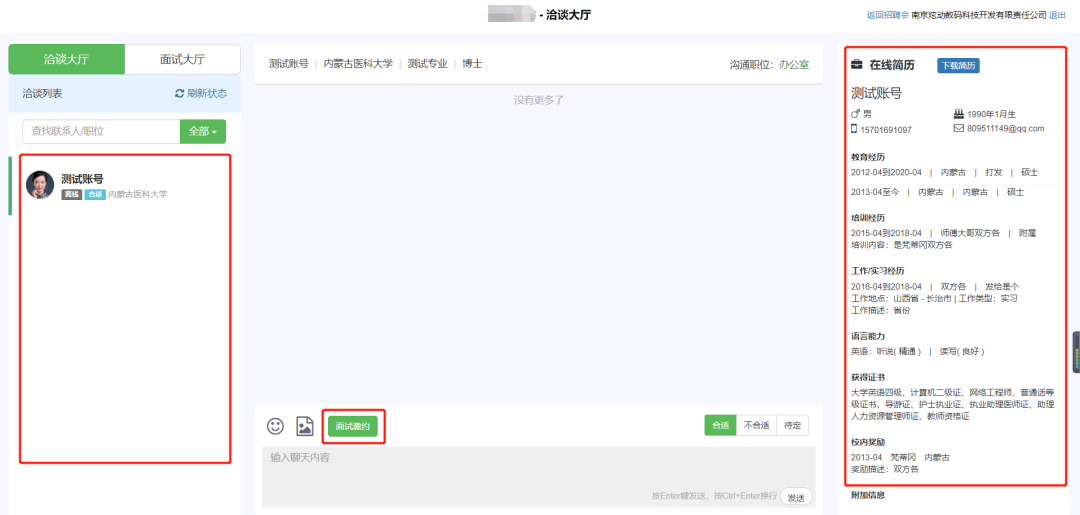Select the 洽谈大厅 tab
The width and height of the screenshot is (1080, 515).
coord(66,59)
